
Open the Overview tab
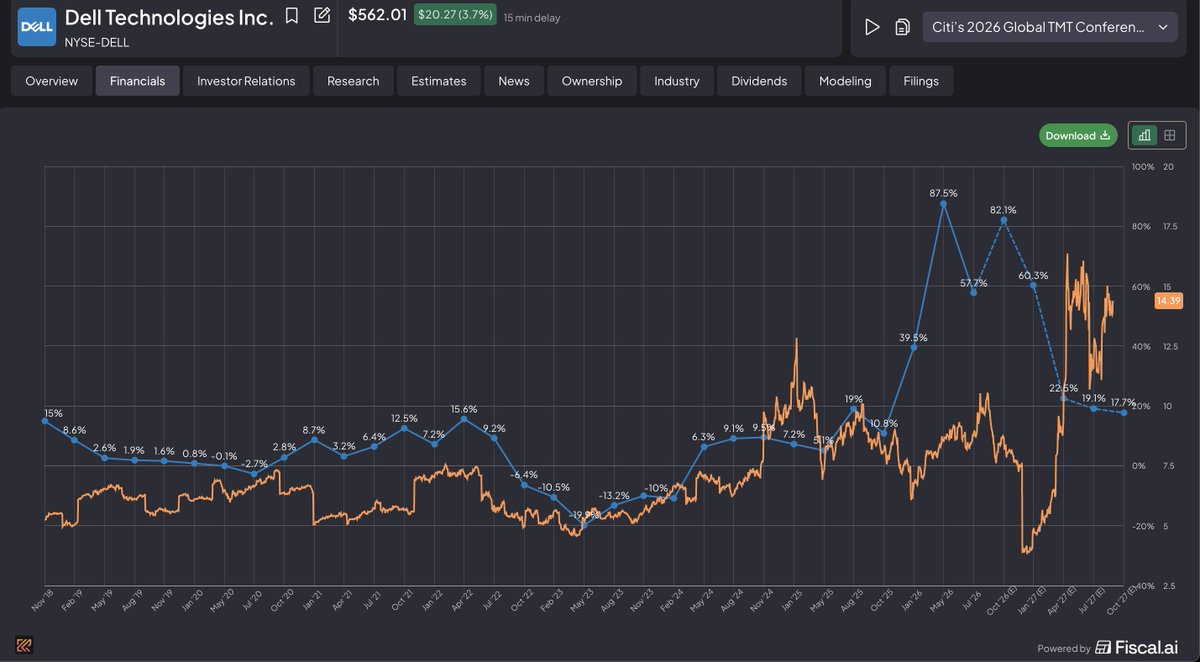51,81
